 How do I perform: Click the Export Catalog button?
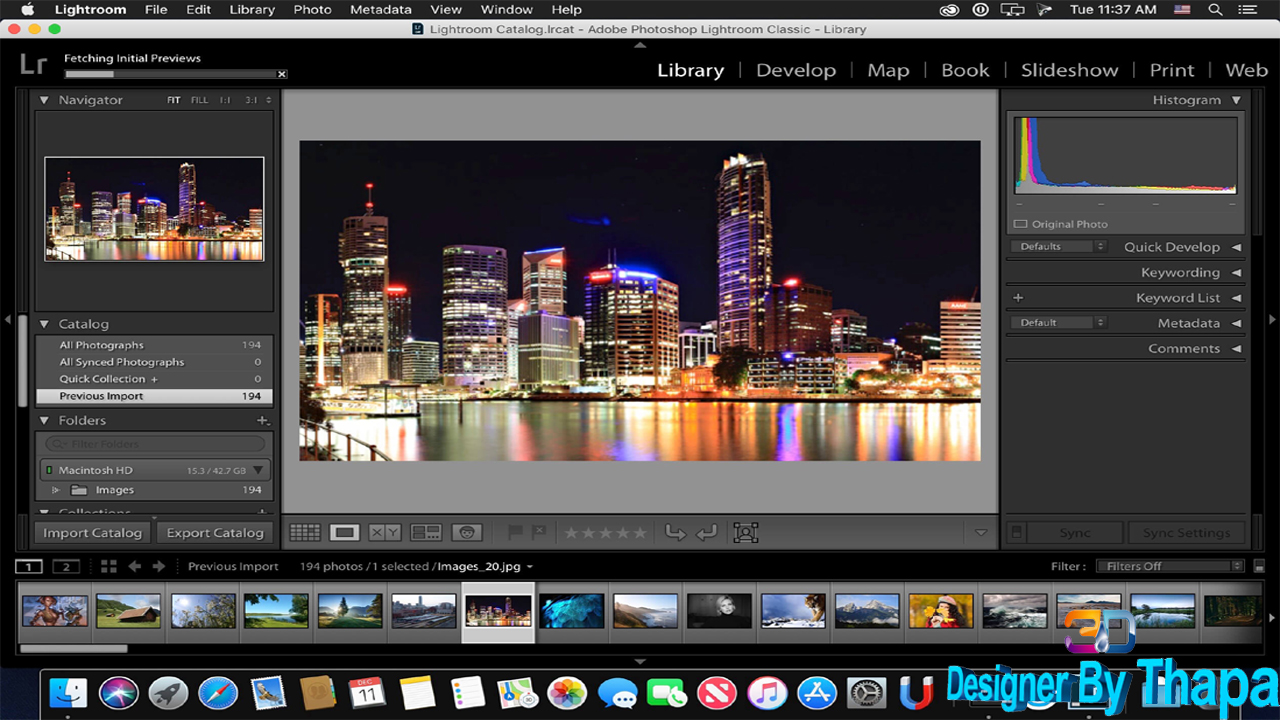pyautogui.click(x=215, y=533)
